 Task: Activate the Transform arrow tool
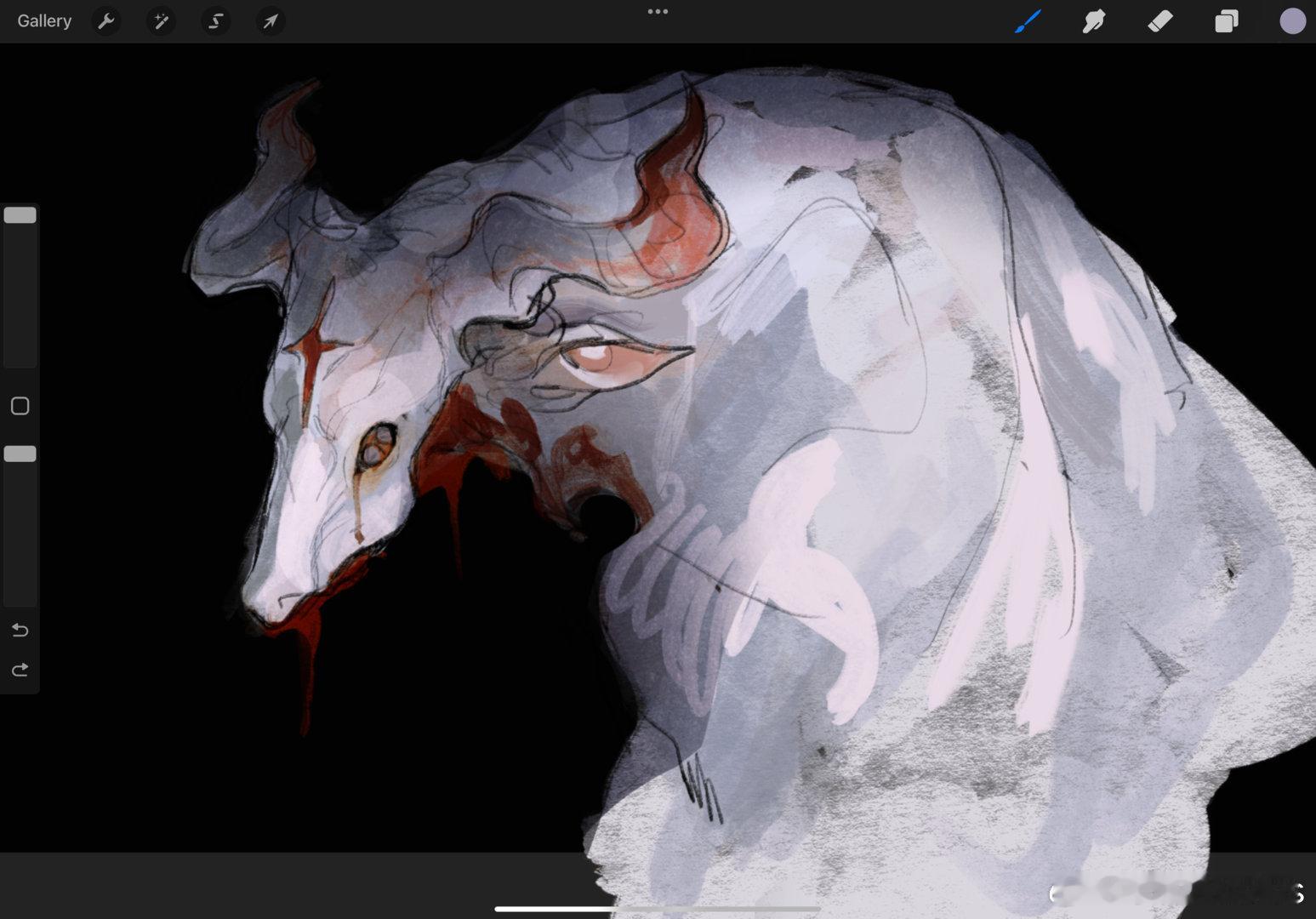click(x=271, y=21)
